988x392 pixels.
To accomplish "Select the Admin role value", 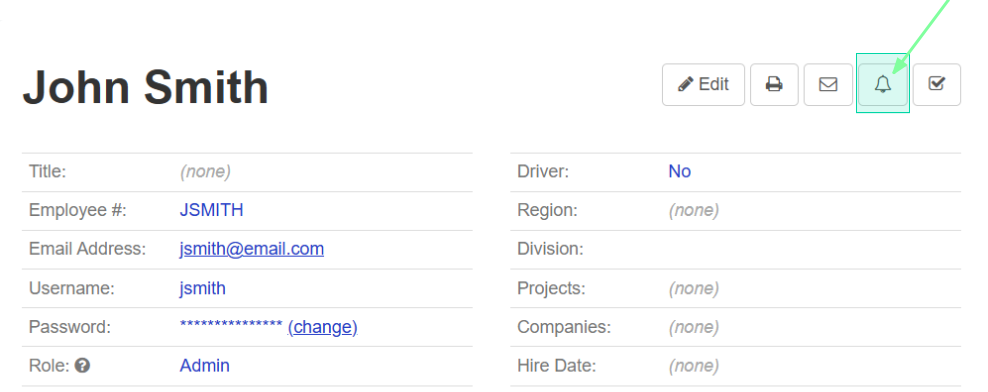I will pos(205,366).
